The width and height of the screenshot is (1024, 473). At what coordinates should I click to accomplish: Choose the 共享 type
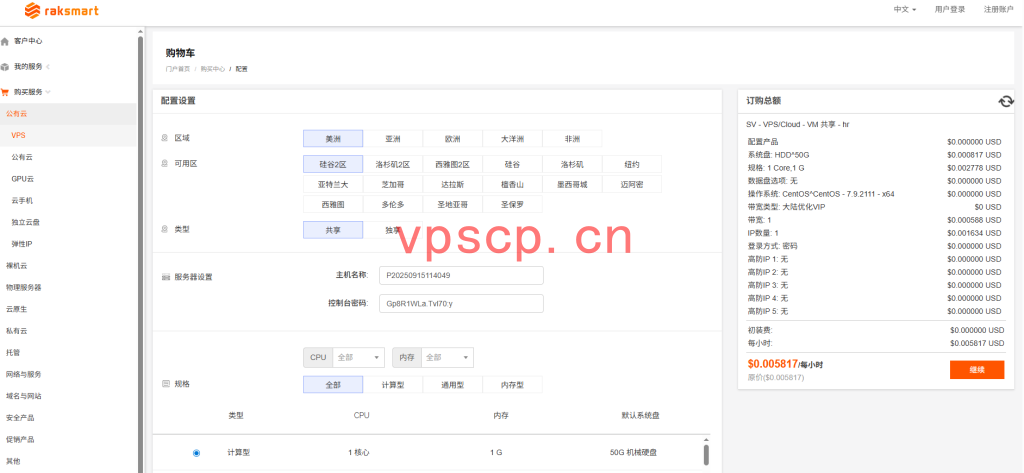[333, 230]
